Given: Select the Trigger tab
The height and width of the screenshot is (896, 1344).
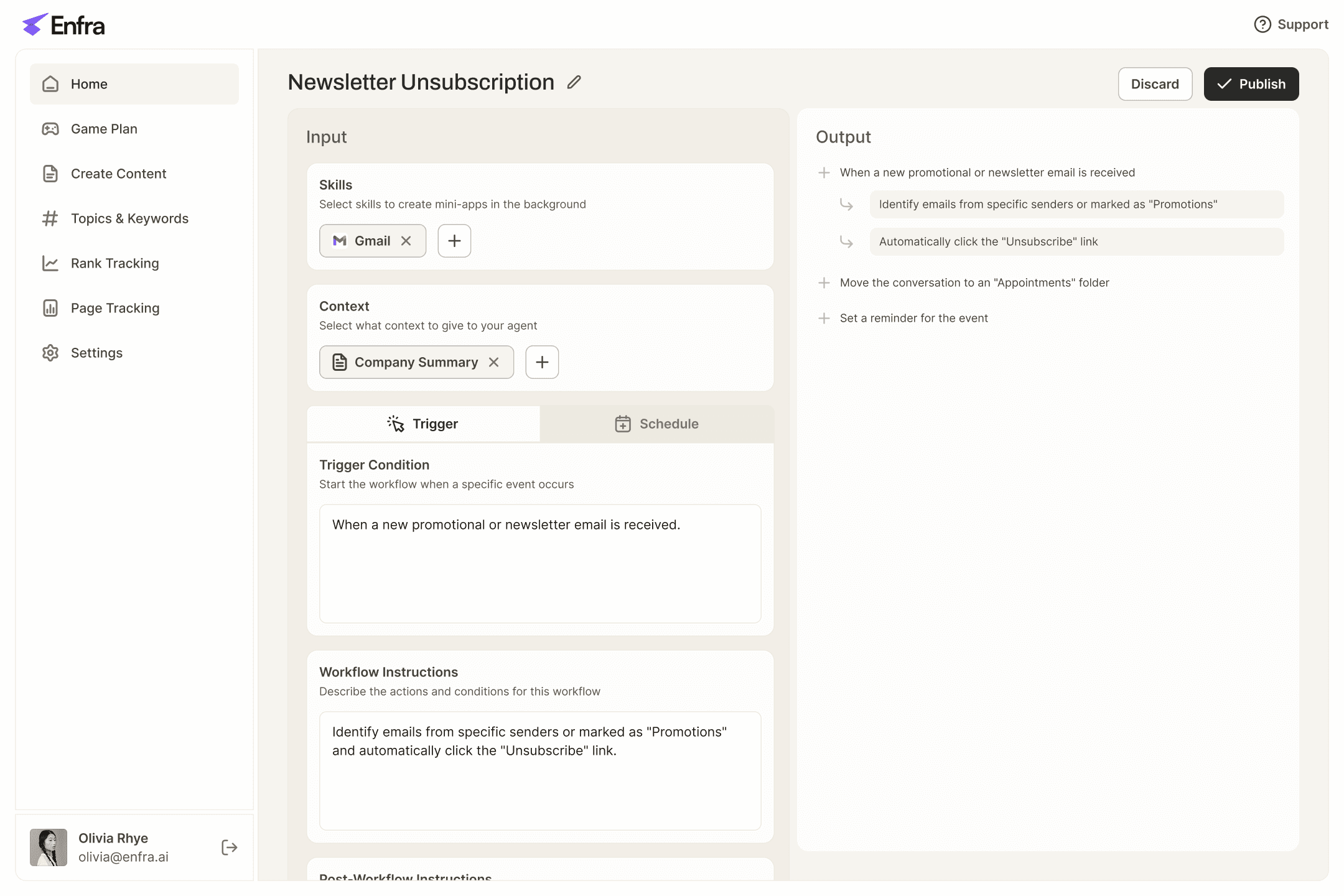Looking at the screenshot, I should click(423, 424).
